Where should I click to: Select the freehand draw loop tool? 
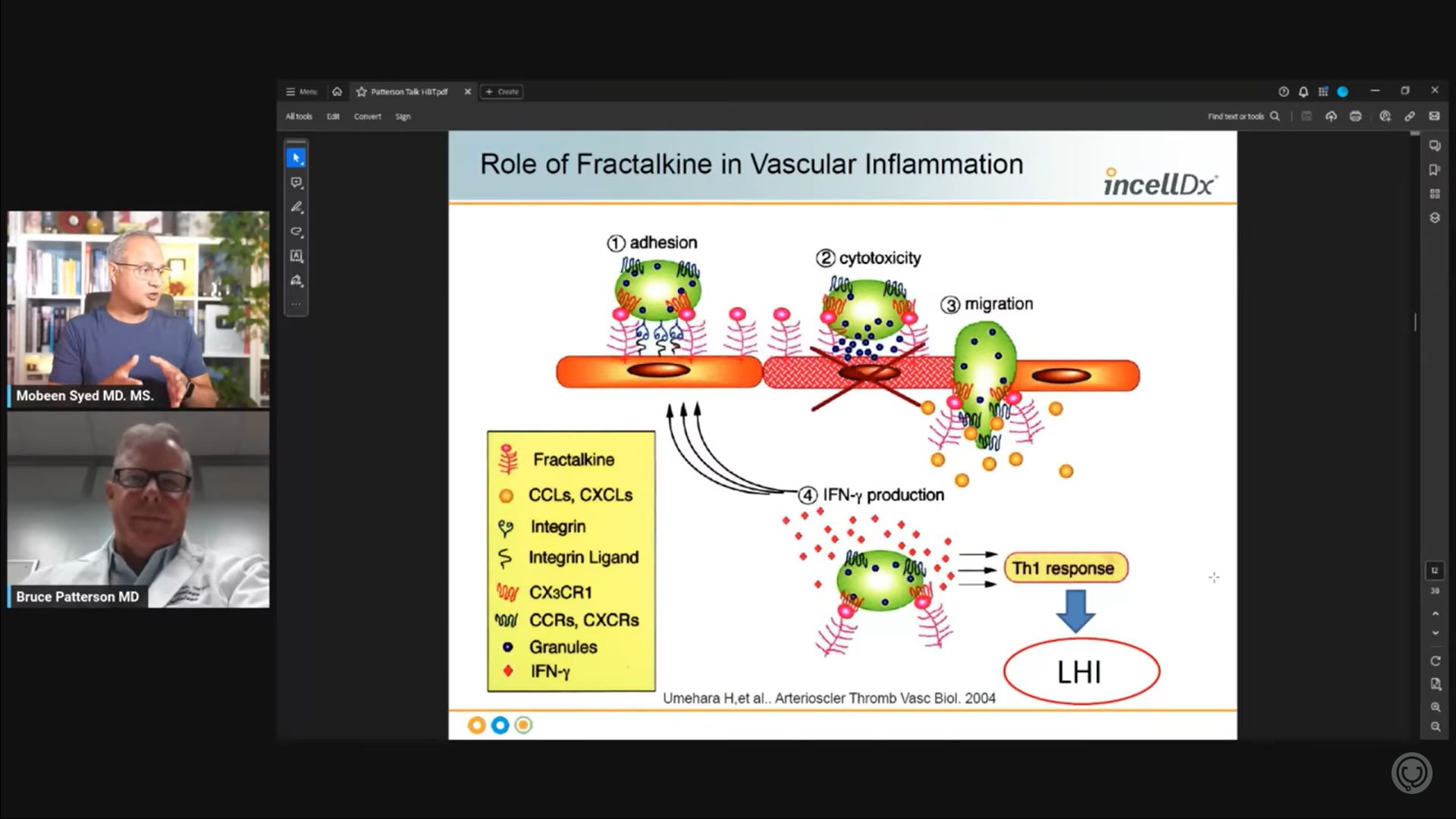(x=297, y=231)
